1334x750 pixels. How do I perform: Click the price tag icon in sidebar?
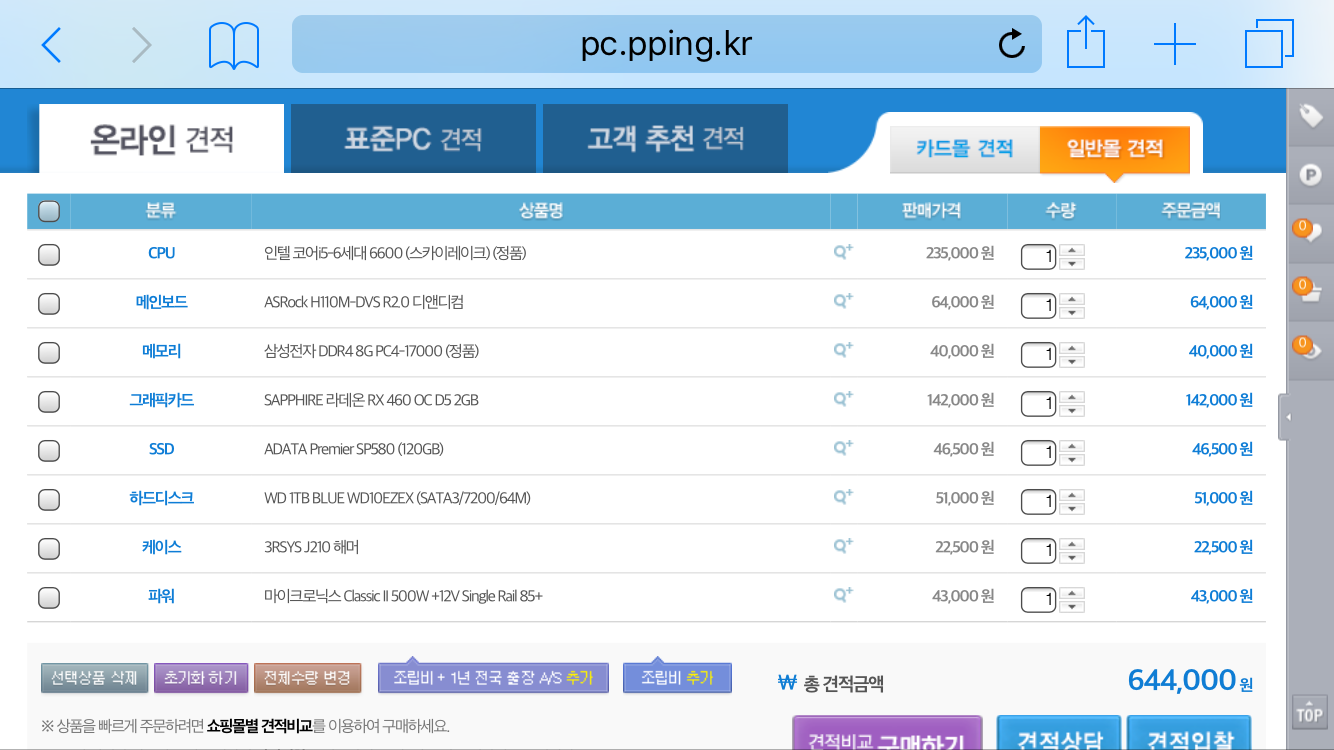click(x=1310, y=117)
